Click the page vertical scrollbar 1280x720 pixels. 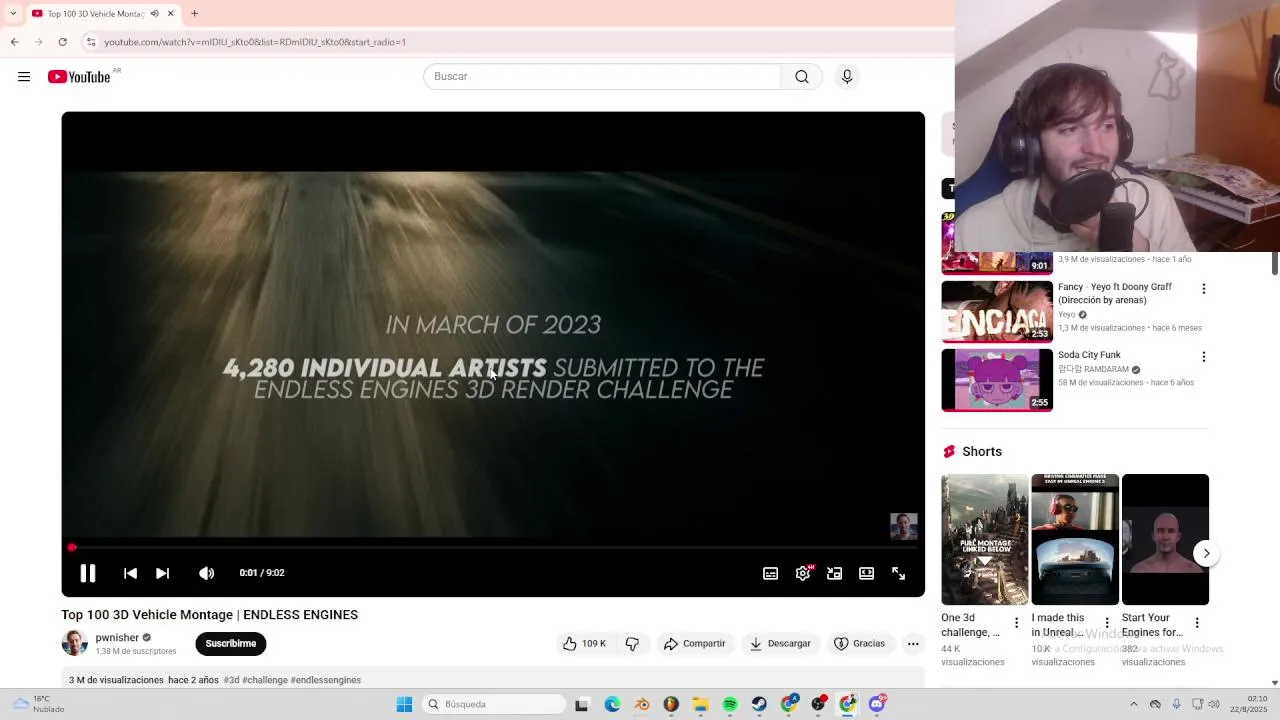point(1274,263)
